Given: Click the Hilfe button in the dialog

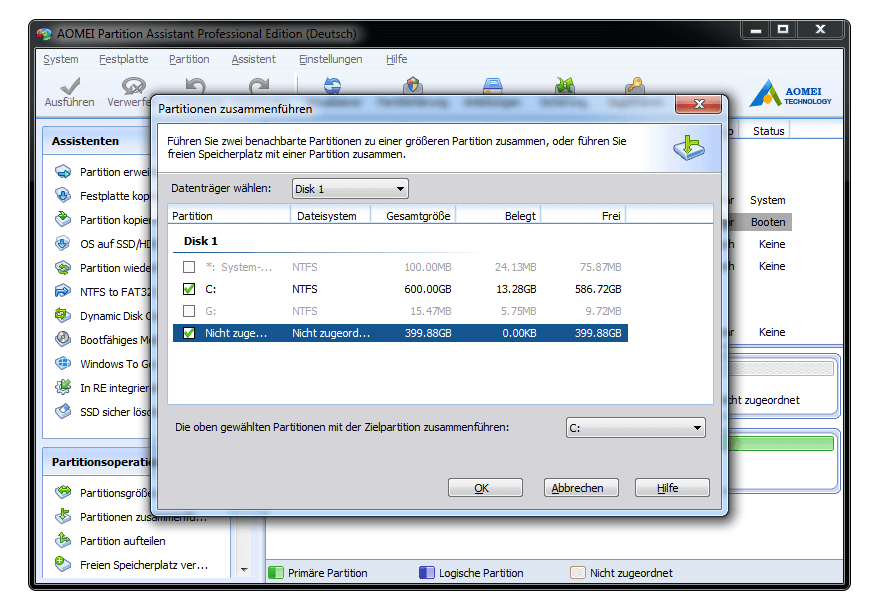Looking at the screenshot, I should click(672, 488).
